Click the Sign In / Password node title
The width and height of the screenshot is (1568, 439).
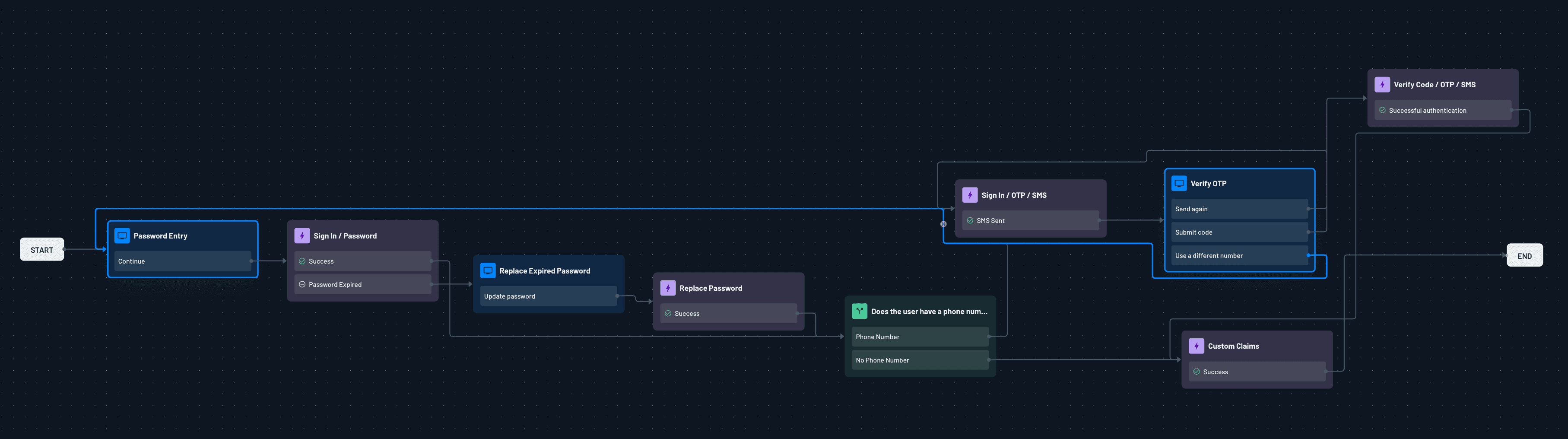(x=345, y=235)
